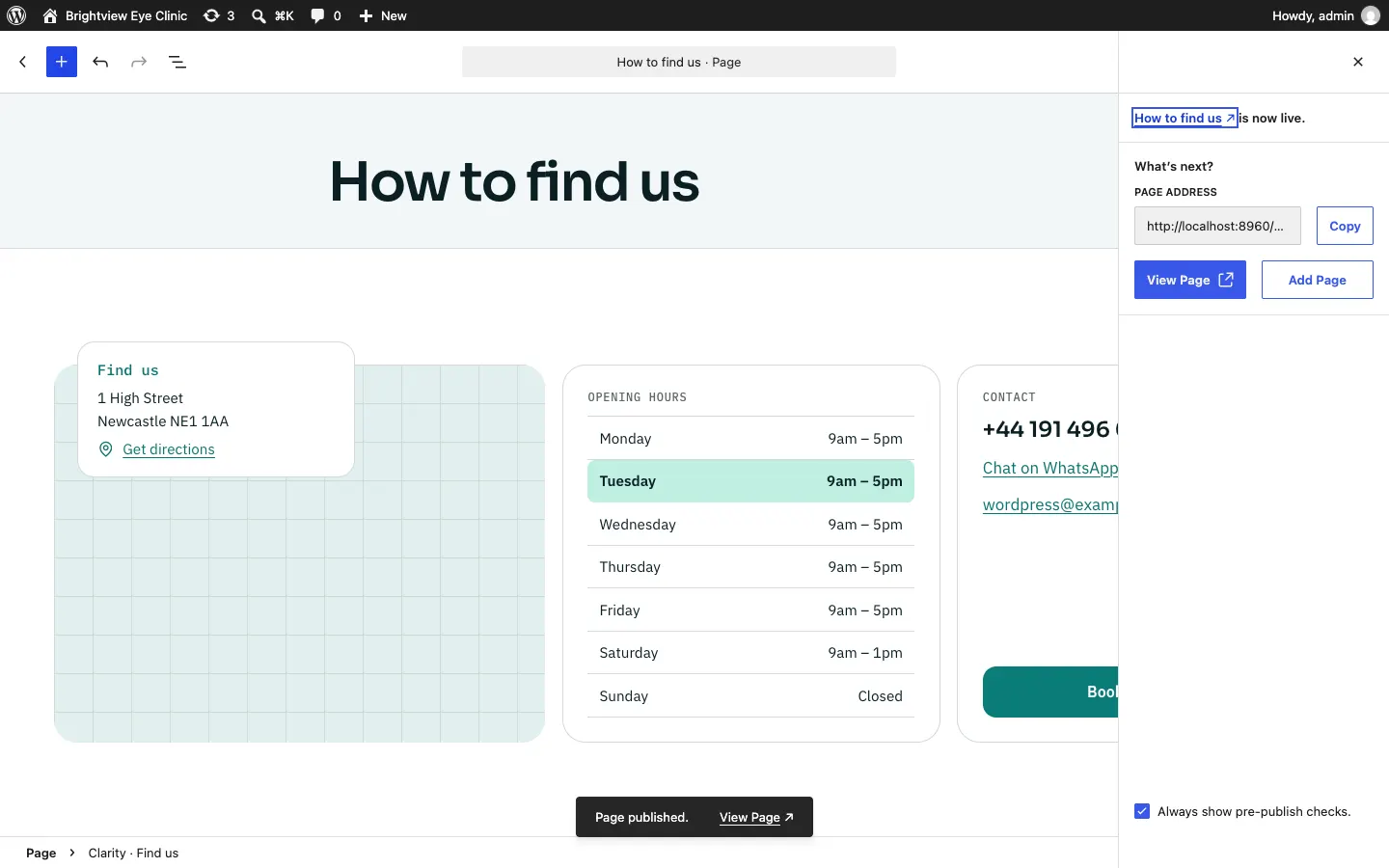Open the Howdy, admin account menu

point(1325,15)
